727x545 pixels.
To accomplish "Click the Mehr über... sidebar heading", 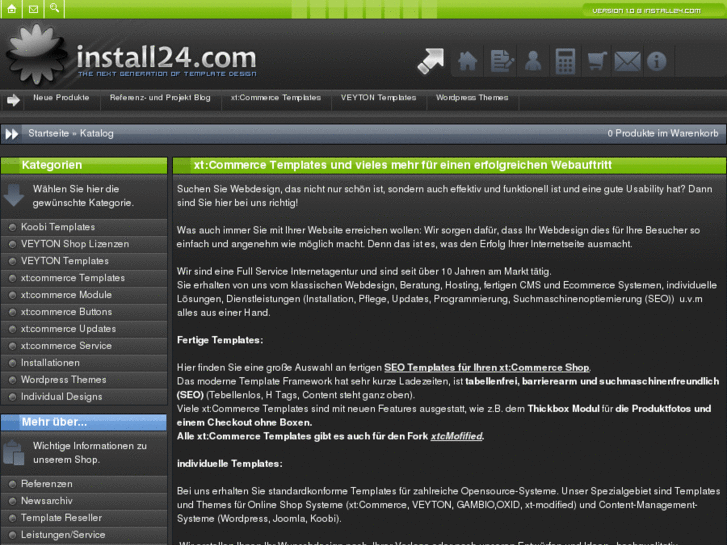I will click(x=54, y=422).
